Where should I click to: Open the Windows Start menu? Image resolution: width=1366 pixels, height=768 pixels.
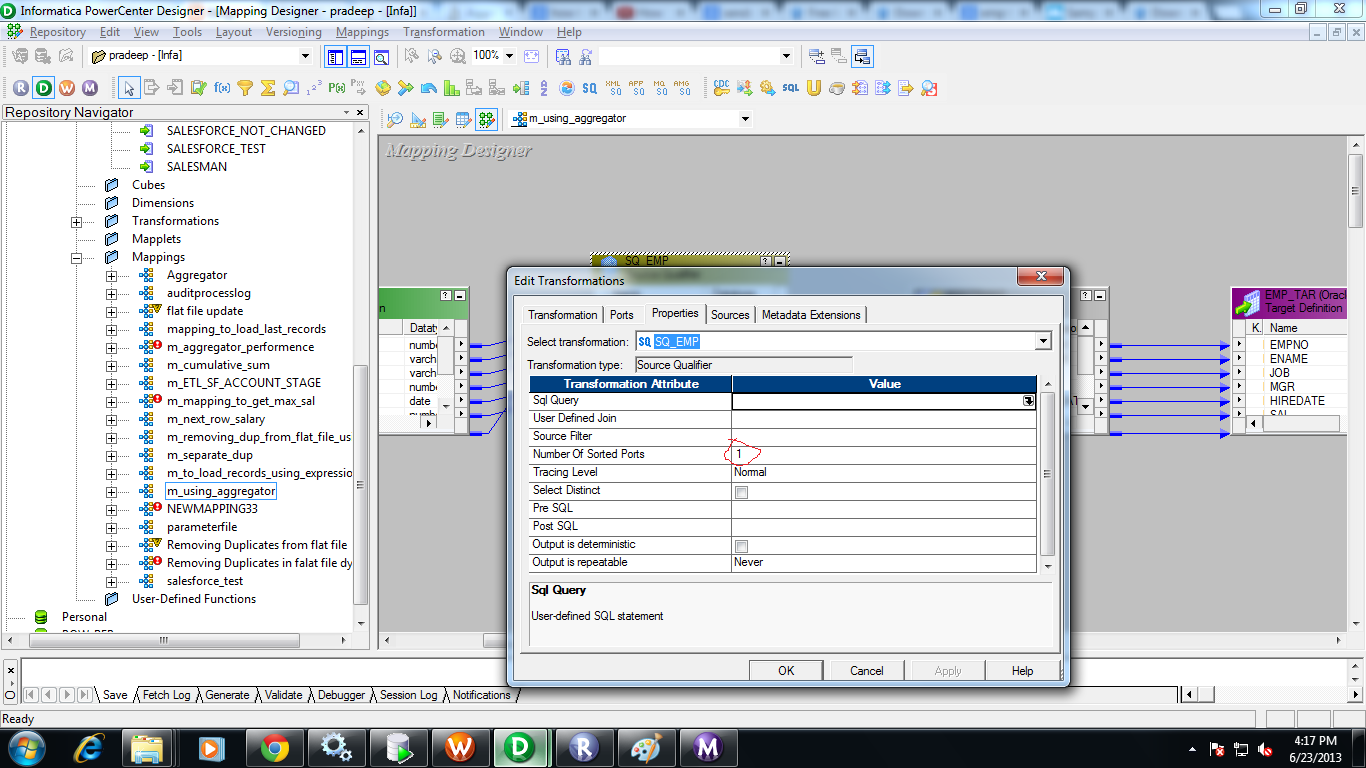(x=27, y=747)
